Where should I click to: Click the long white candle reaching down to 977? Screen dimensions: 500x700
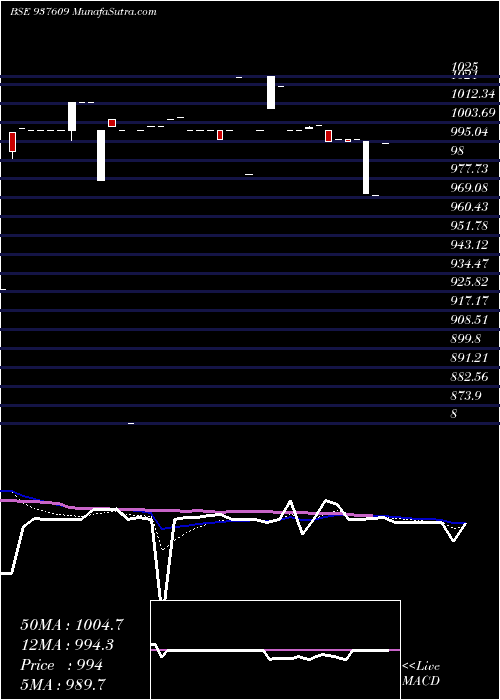[101, 155]
